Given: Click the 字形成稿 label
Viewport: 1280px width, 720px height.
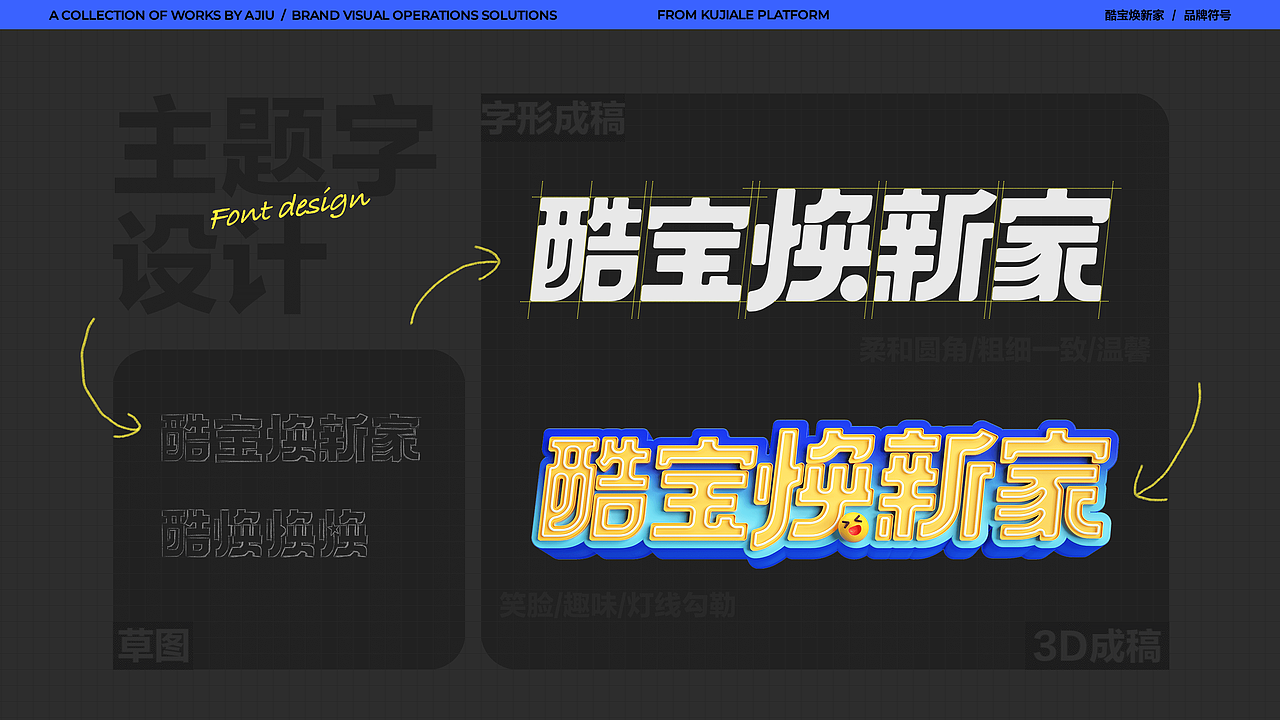Looking at the screenshot, I should coord(553,118).
